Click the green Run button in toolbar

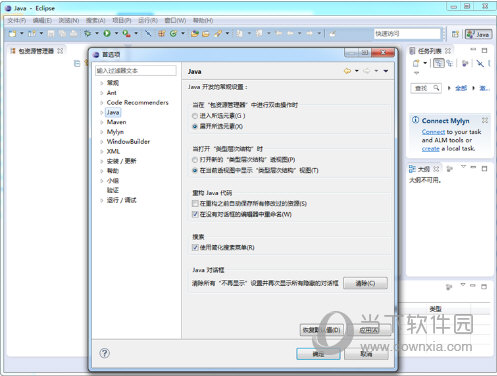coord(107,33)
